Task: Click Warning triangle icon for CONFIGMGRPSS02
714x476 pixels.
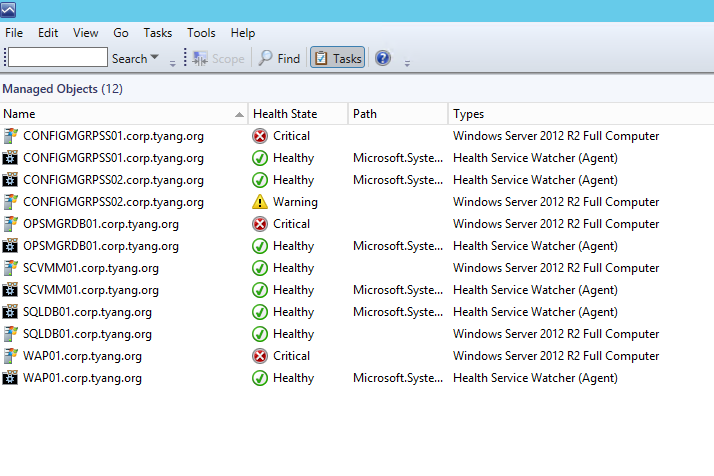Action: coord(260,202)
